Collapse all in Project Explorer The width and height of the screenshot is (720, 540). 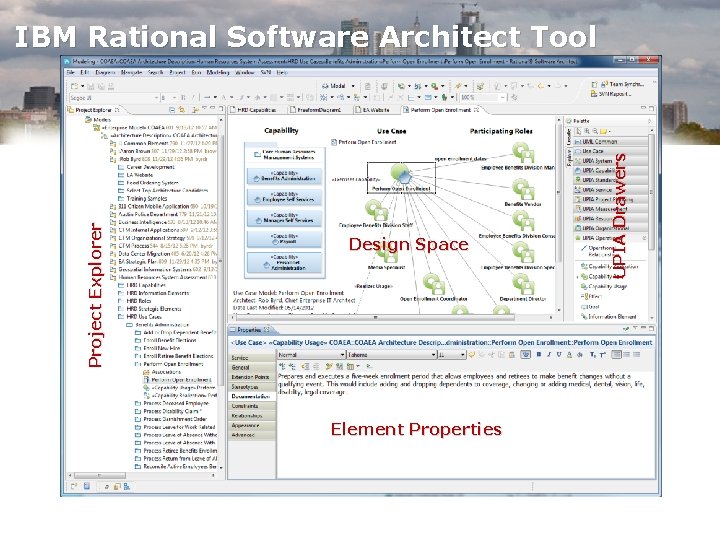172,110
